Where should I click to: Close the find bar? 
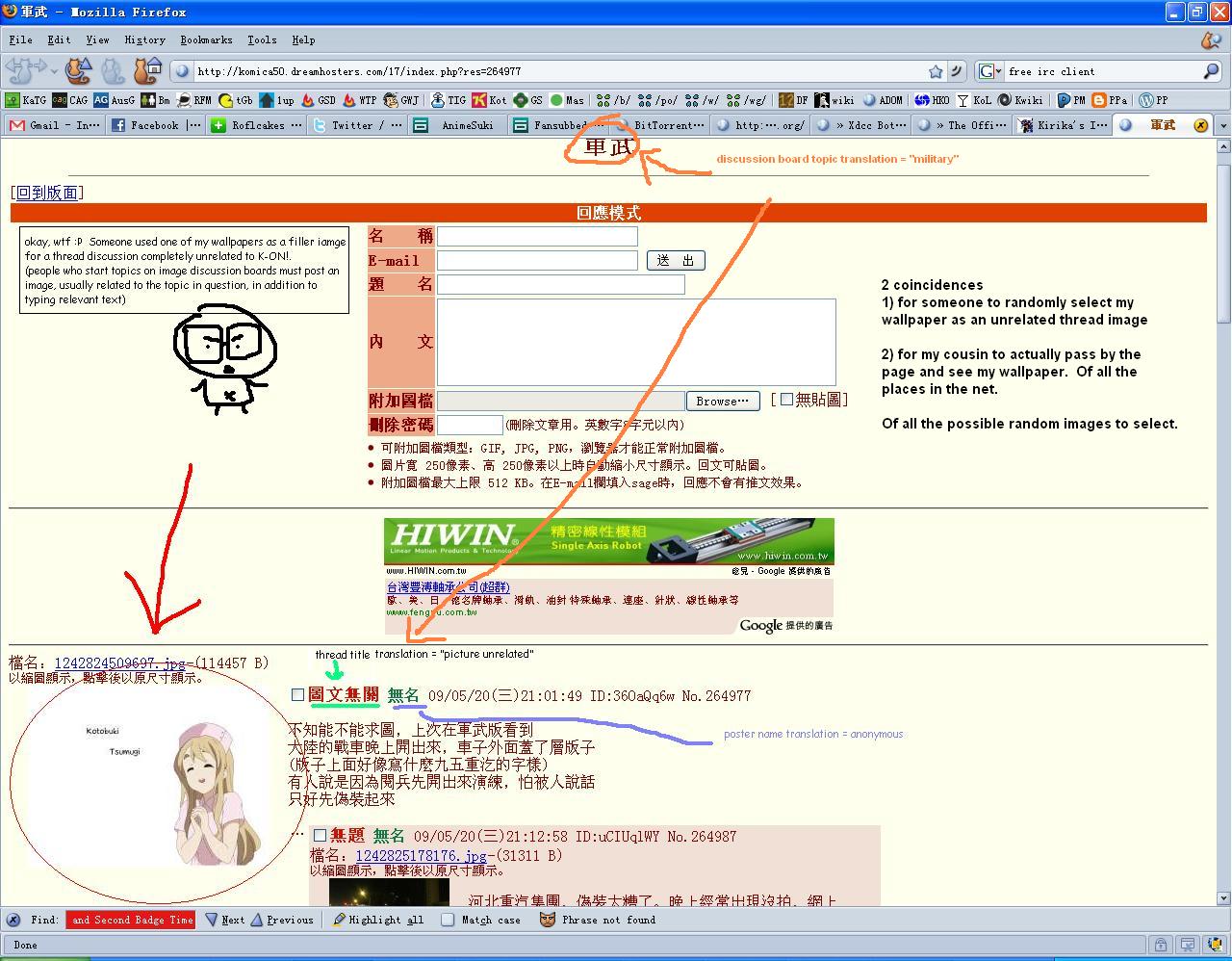pos(13,920)
